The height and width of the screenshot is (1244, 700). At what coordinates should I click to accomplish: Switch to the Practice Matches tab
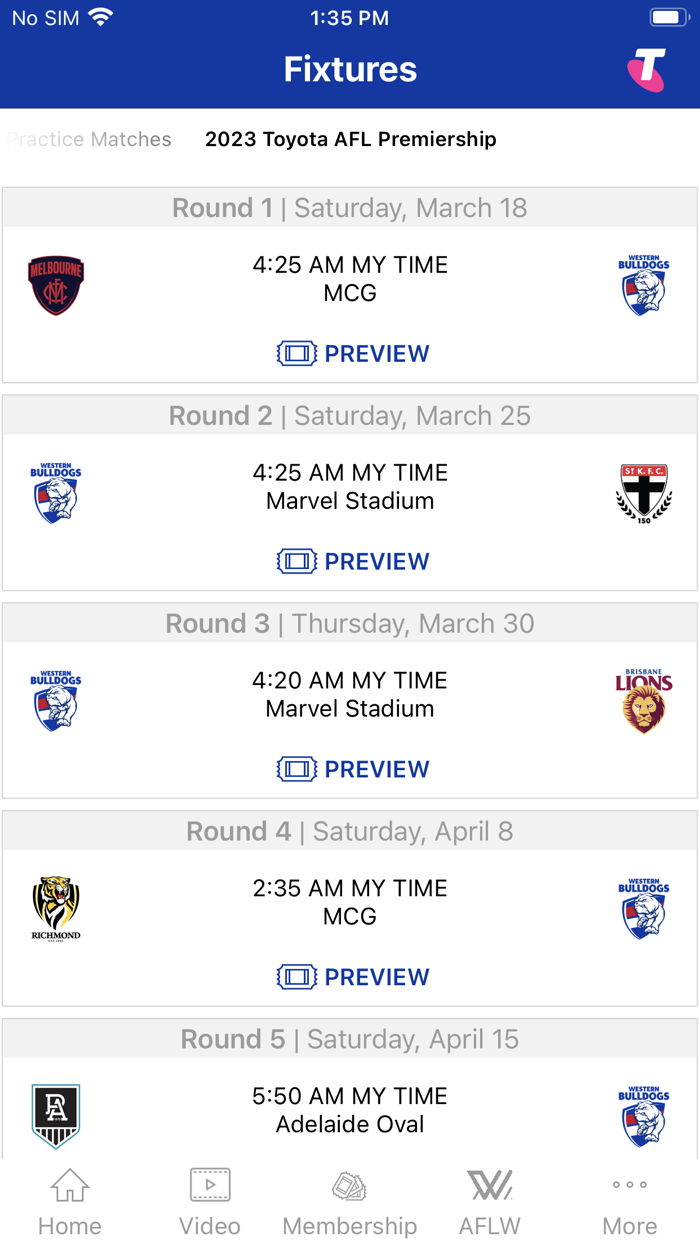coord(89,139)
